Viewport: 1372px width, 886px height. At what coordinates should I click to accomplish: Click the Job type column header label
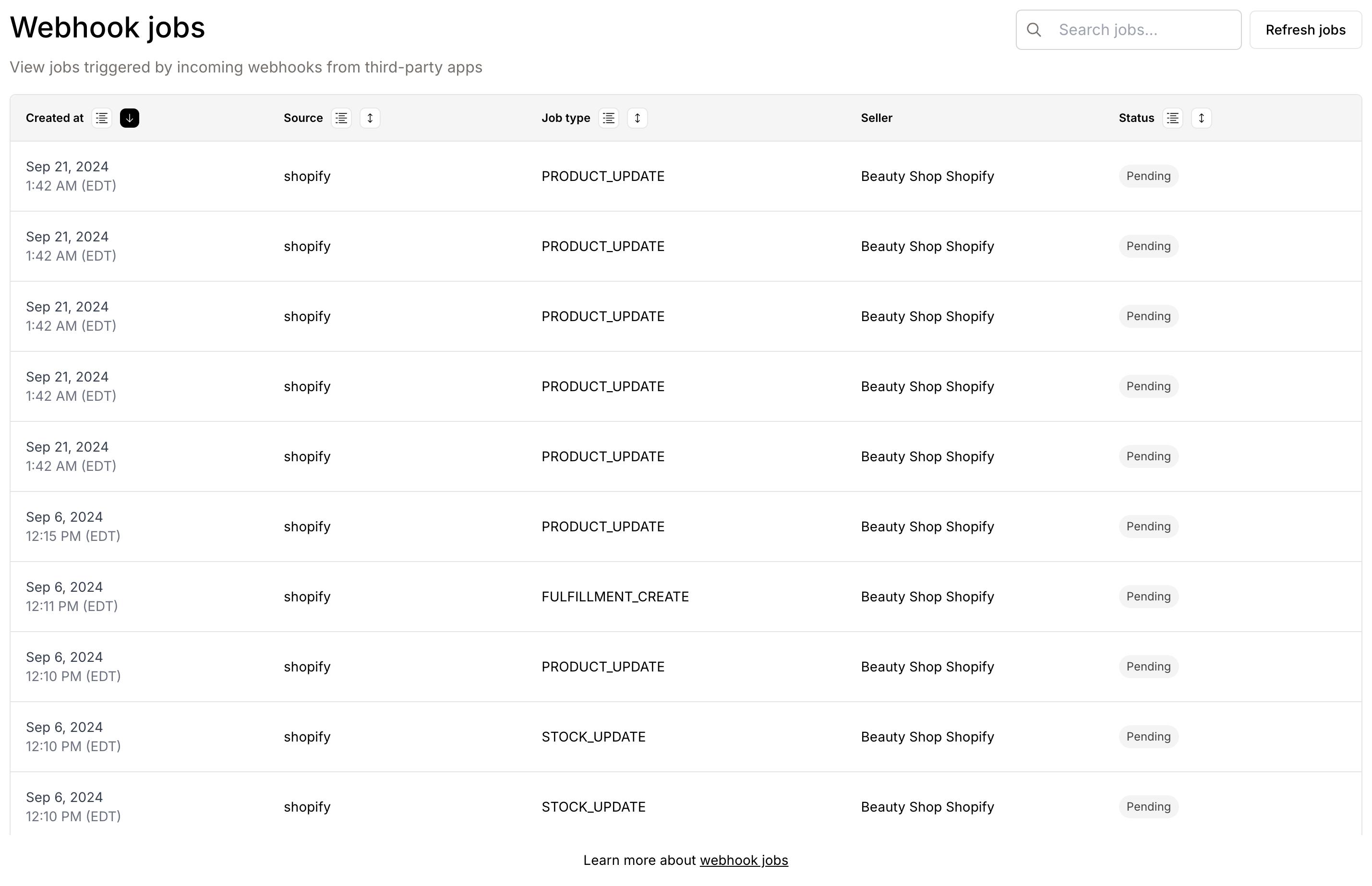566,118
